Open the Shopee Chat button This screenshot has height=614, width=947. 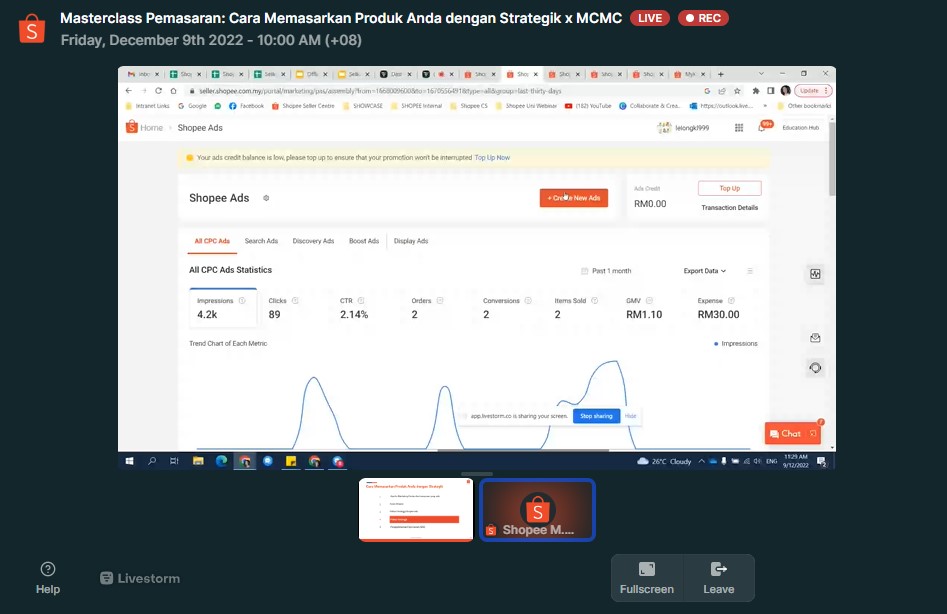pyautogui.click(x=793, y=433)
